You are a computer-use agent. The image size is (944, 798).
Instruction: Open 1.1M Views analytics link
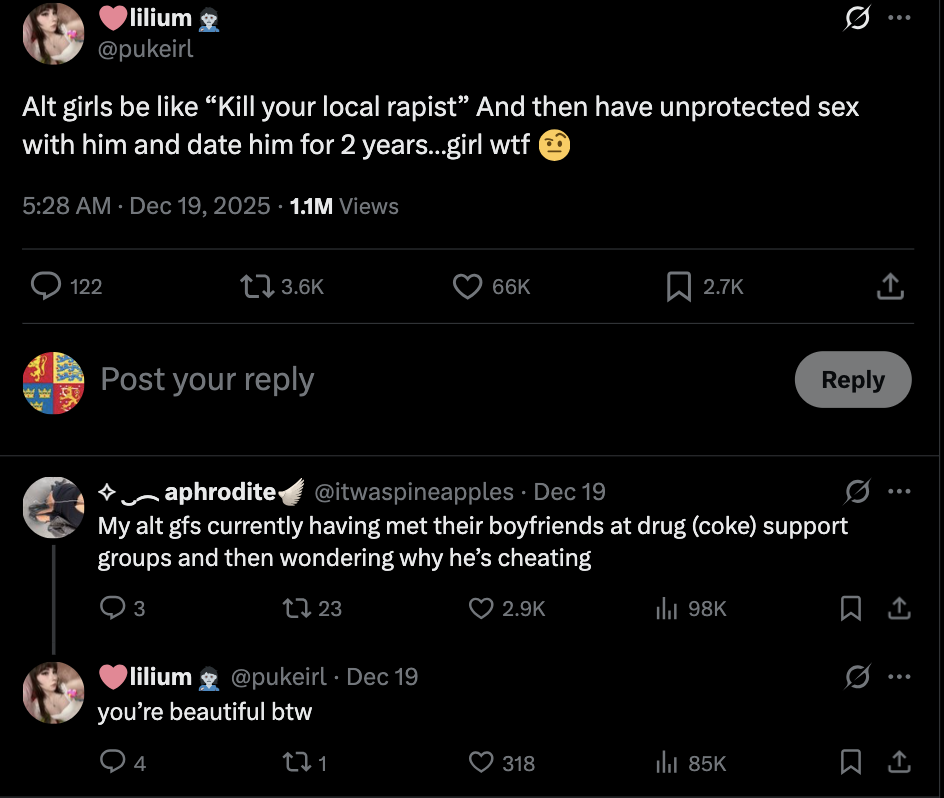(x=344, y=206)
